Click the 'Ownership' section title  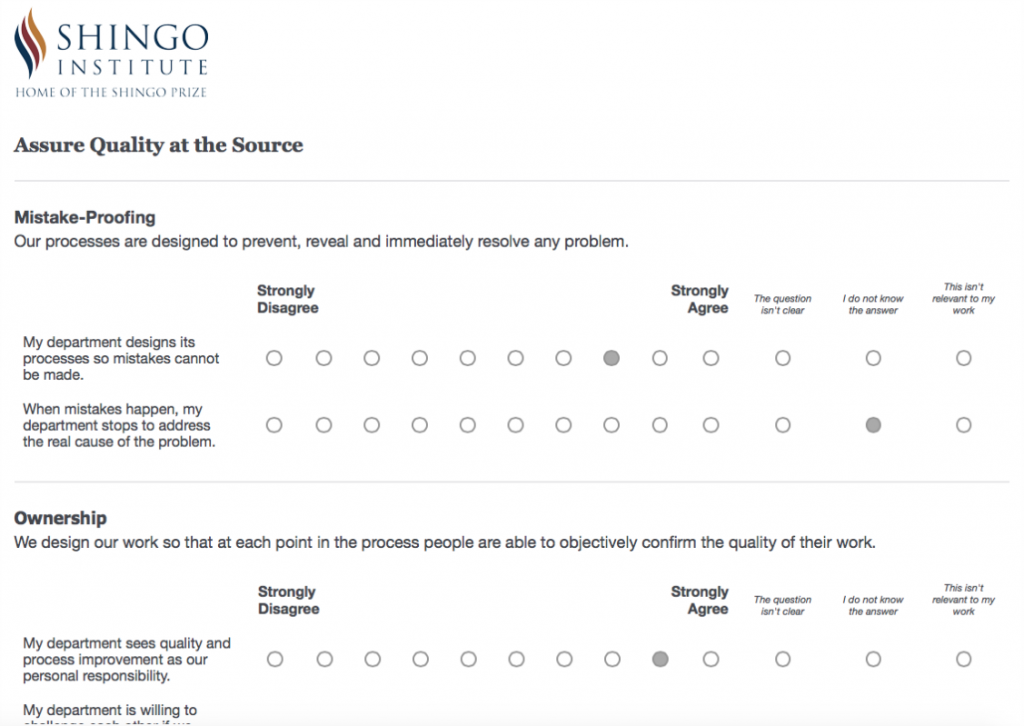(x=58, y=518)
